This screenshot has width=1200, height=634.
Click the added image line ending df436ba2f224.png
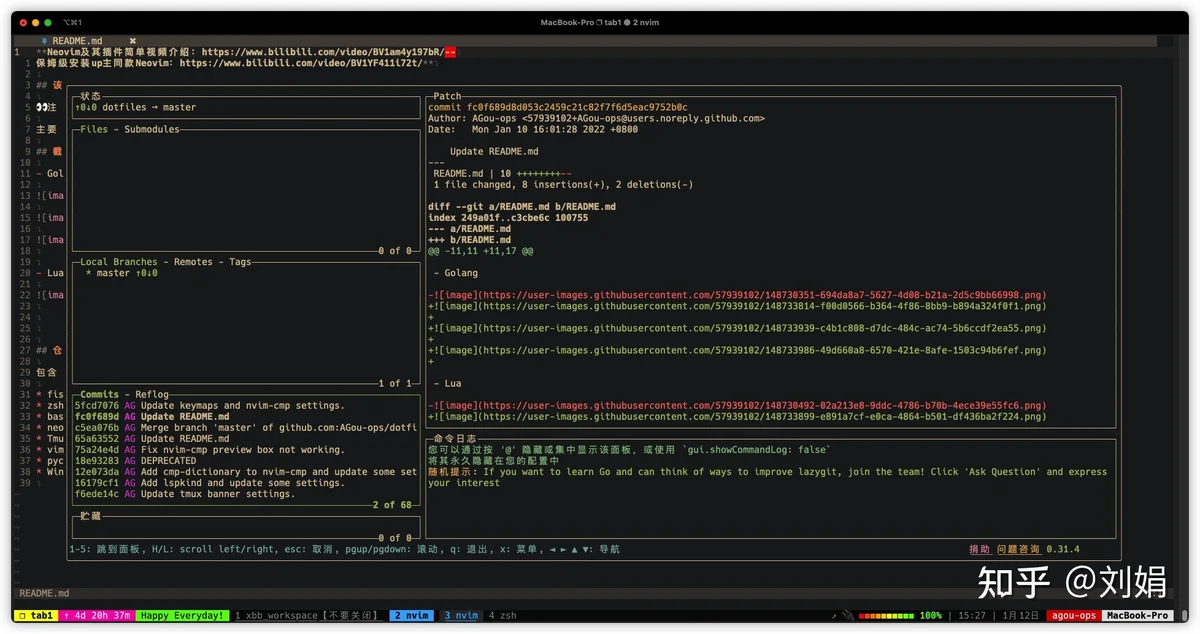(x=737, y=417)
